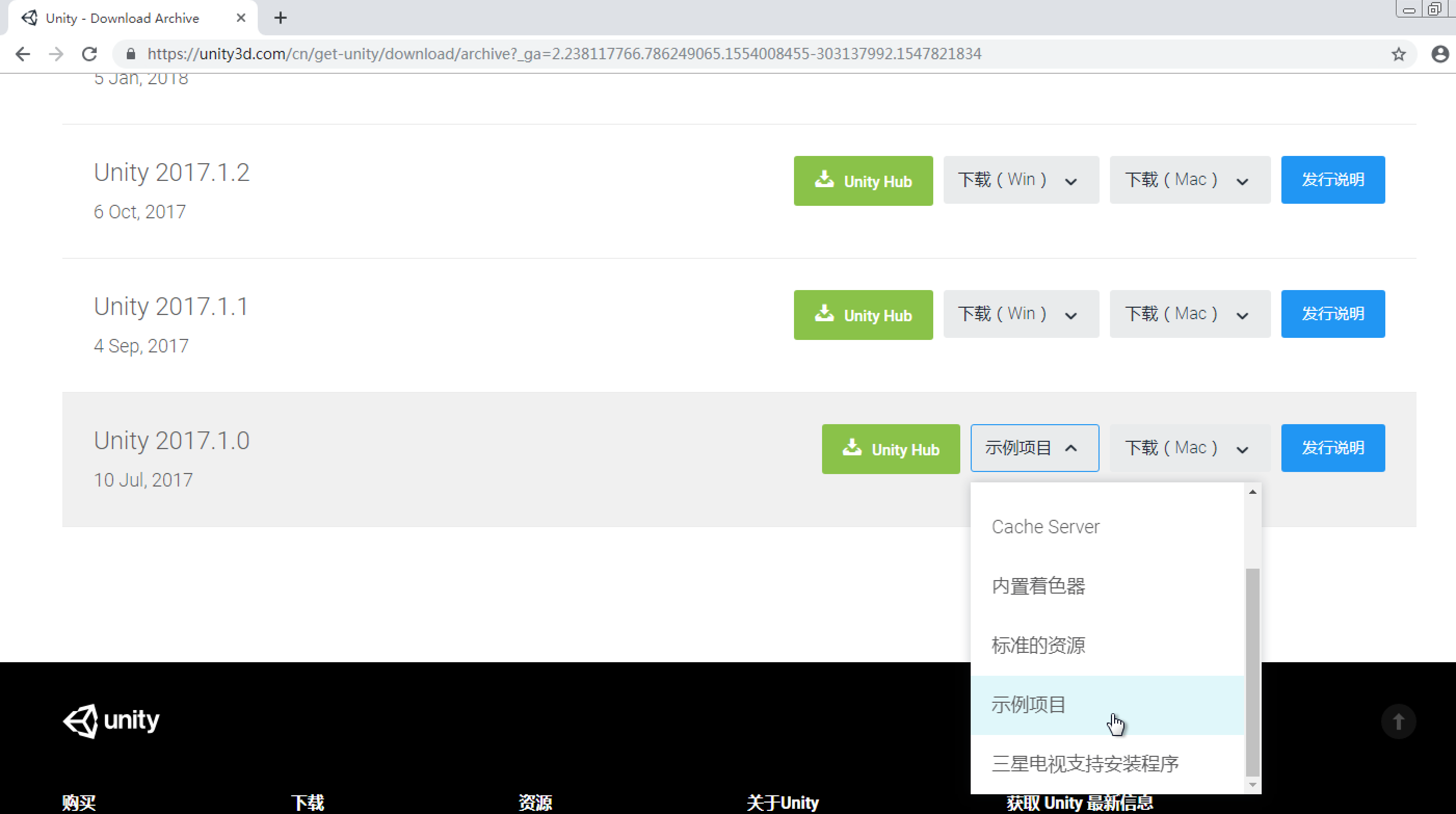Expand 下载 (Win) dropdown for Unity 2017.1.1

(1021, 314)
